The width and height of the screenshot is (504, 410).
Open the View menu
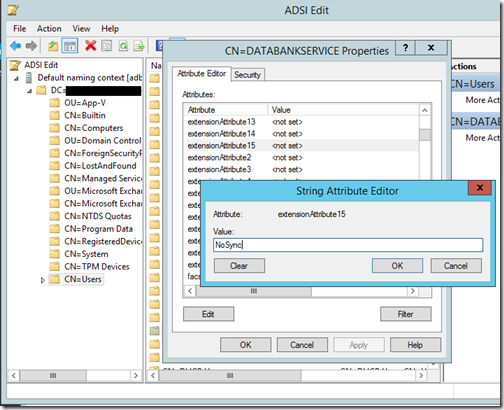(81, 29)
